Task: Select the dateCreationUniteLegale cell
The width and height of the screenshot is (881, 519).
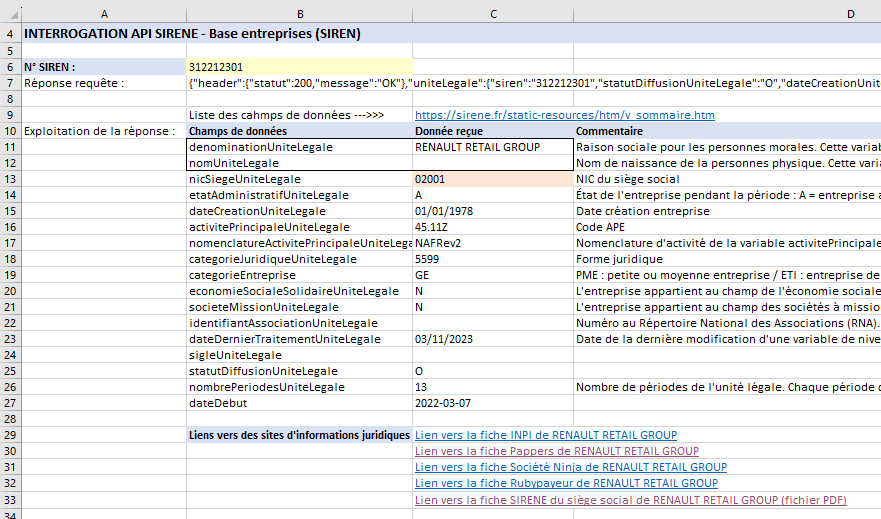Action: (299, 211)
